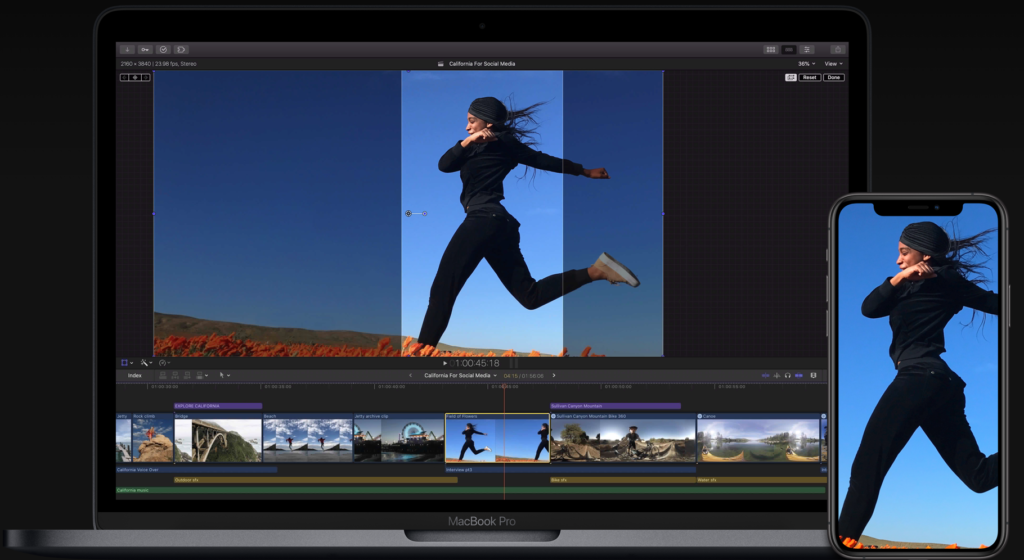
Task: Select the Jetty archive clip thumbnail
Action: [x=398, y=437]
